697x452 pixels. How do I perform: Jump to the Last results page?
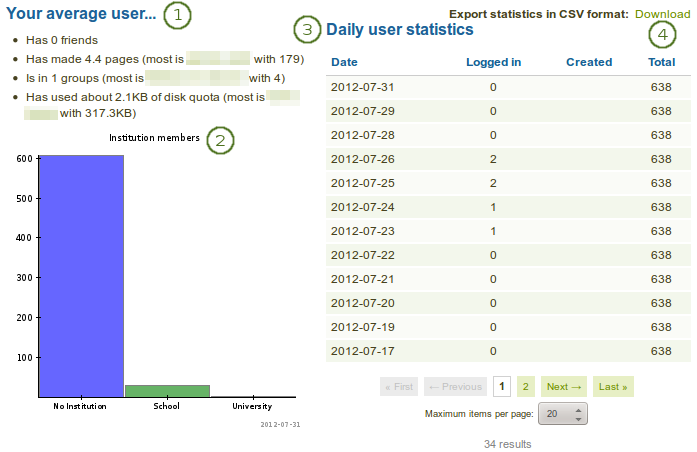[614, 387]
